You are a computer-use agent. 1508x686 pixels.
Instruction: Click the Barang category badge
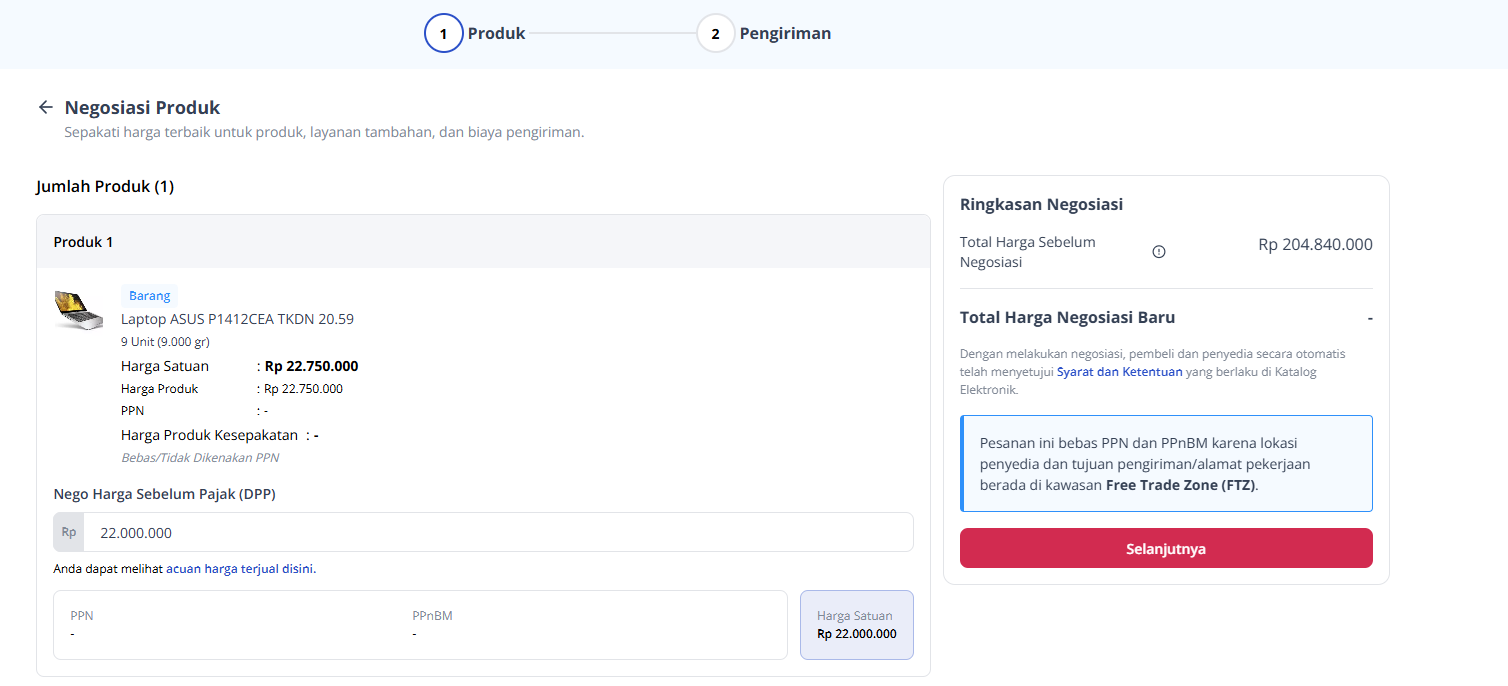149,296
